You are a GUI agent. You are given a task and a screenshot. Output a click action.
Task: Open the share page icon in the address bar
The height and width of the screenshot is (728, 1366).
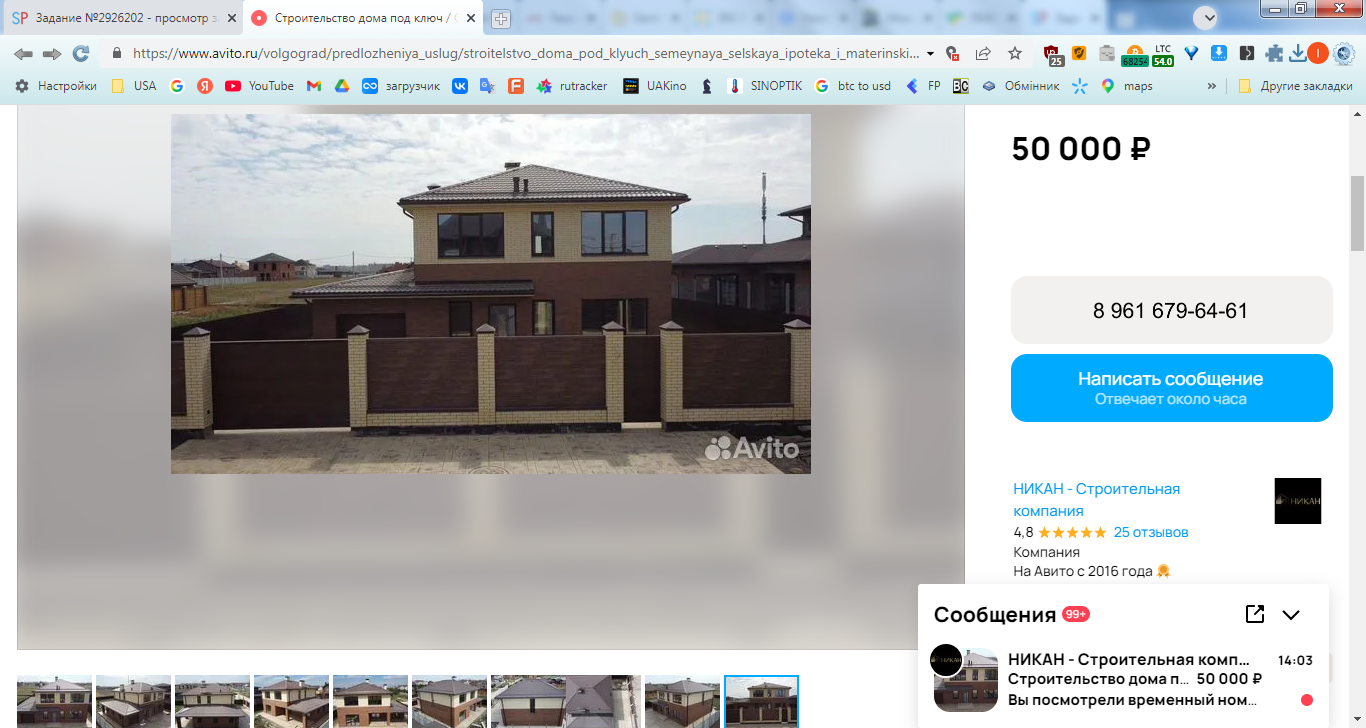pyautogui.click(x=983, y=53)
